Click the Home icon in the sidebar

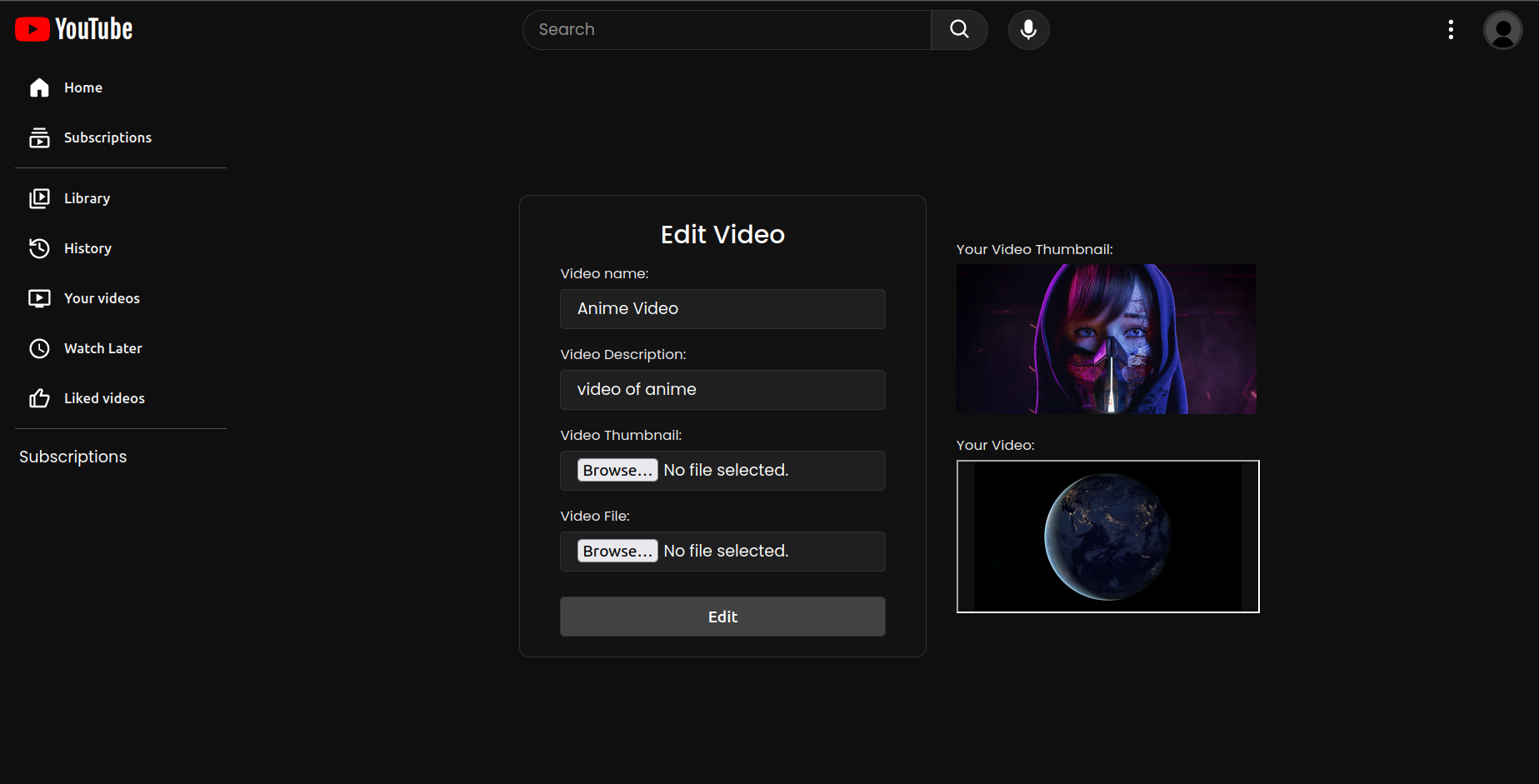pos(39,87)
